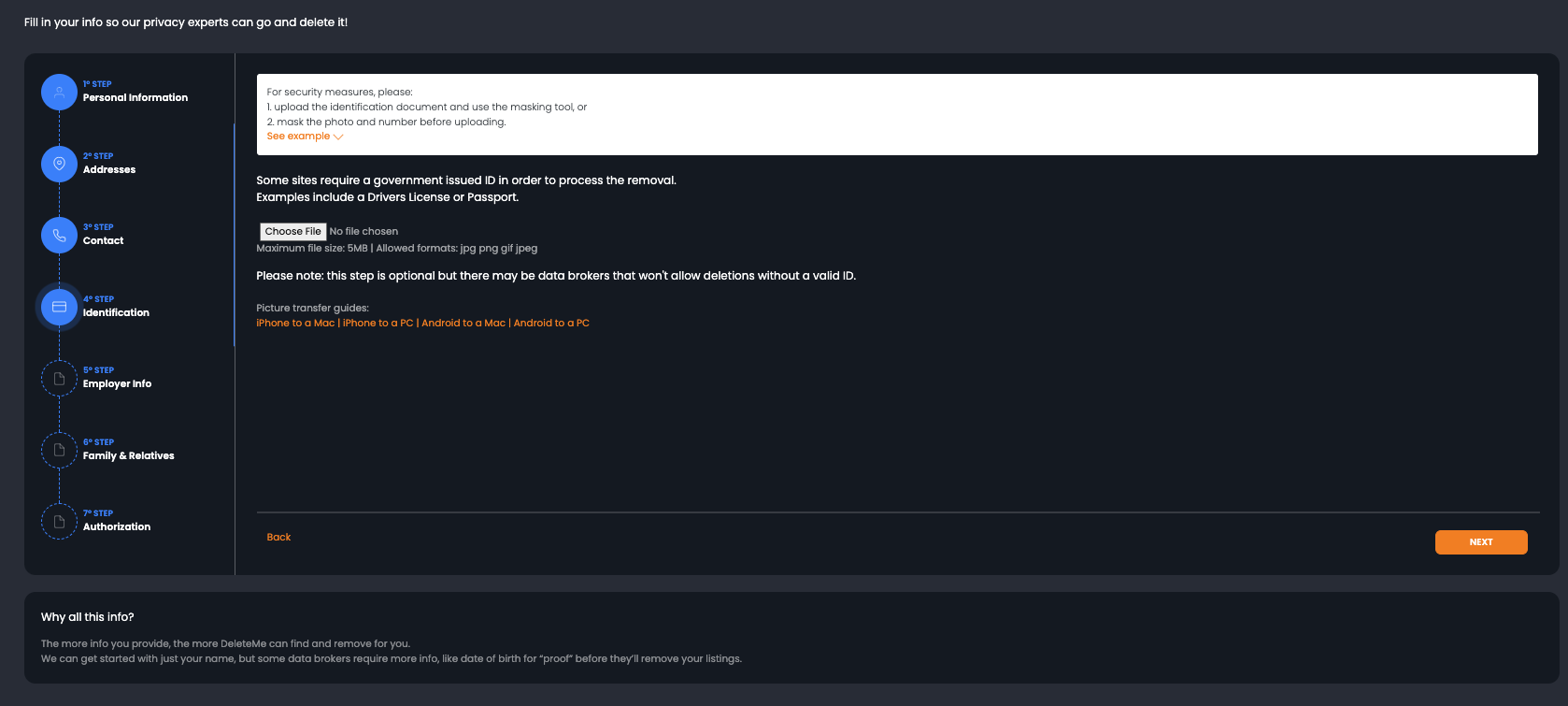The height and width of the screenshot is (706, 1568).
Task: Go to the Contact step label
Action: 104,240
